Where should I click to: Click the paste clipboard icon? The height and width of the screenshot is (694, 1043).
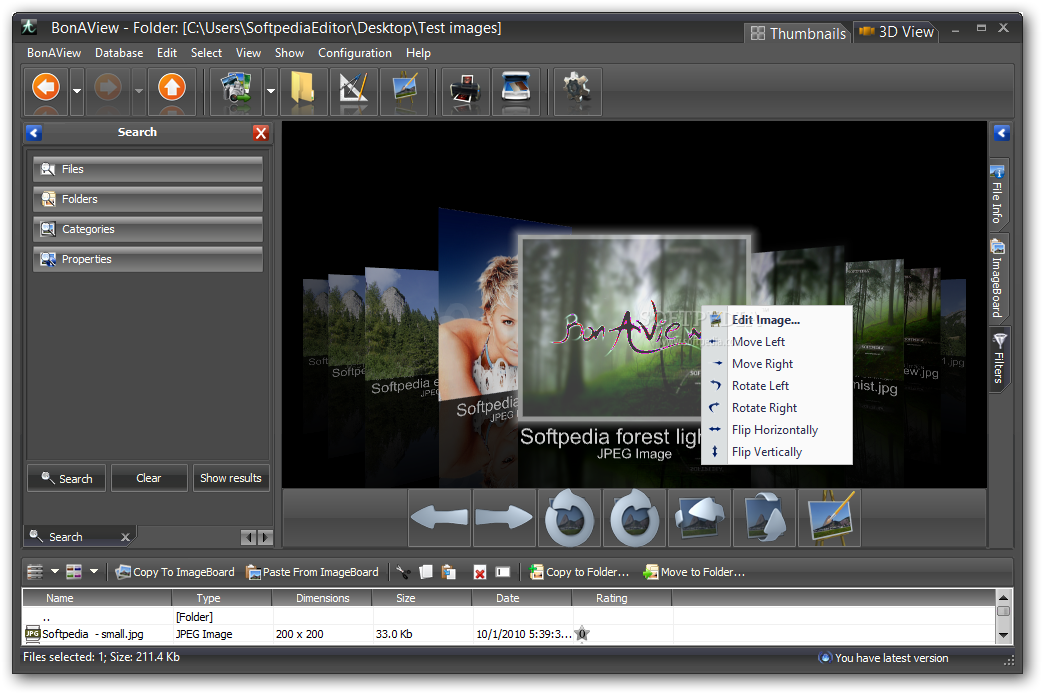click(449, 572)
